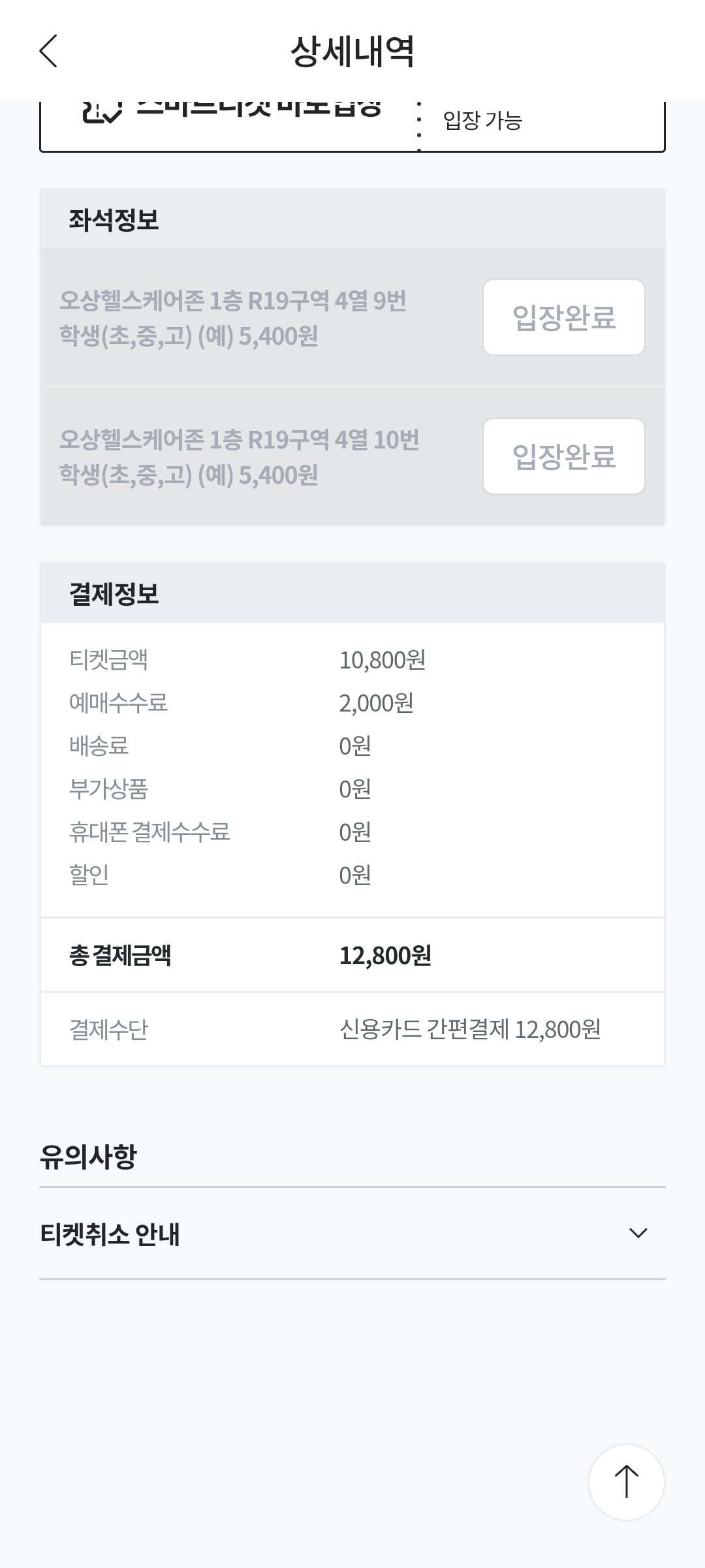Select the R19구역 4열 9번 seat row

point(352,318)
